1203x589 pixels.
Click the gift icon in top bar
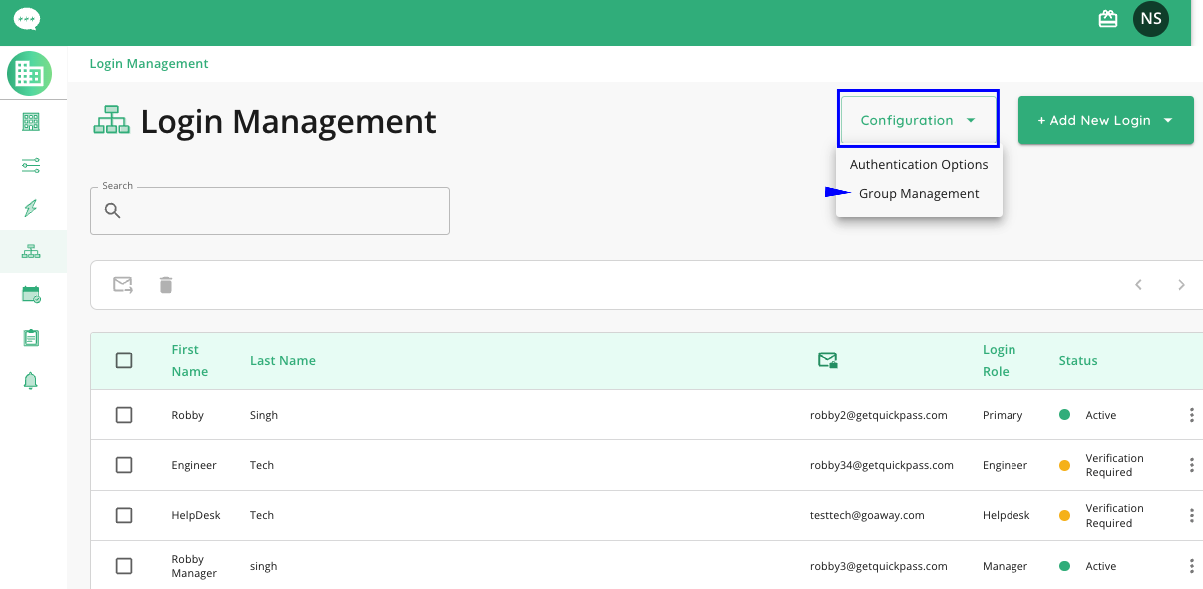1107,19
